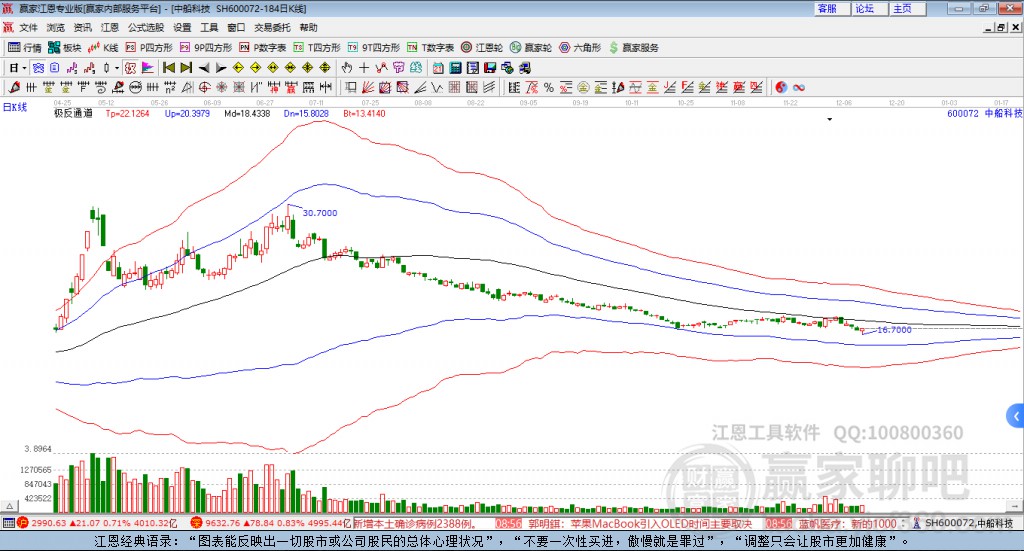Open the 浏览 menu
The width and height of the screenshot is (1024, 551).
[x=56, y=27]
